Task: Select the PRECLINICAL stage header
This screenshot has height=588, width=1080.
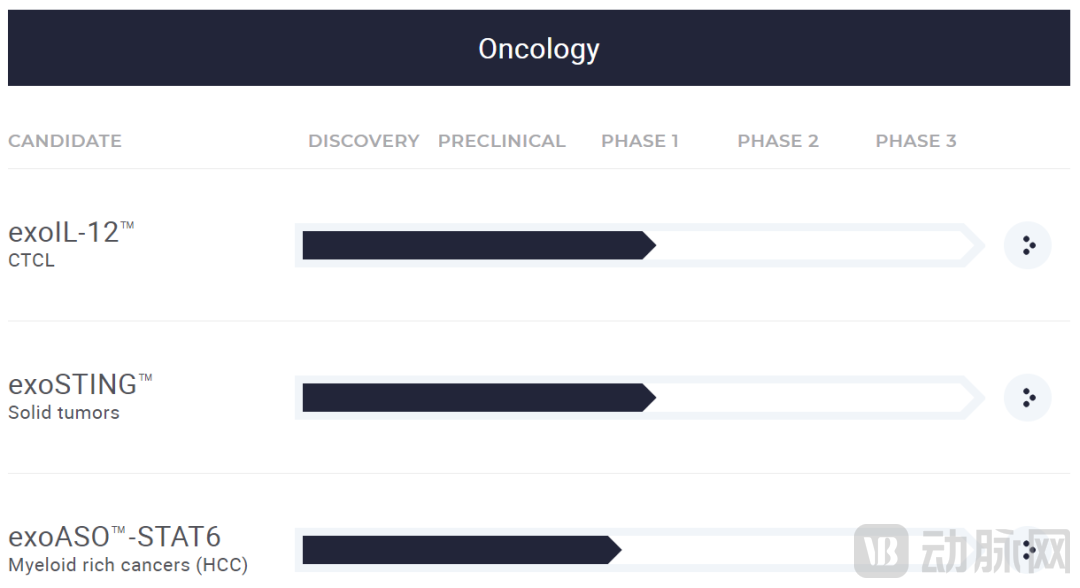Action: tap(502, 141)
